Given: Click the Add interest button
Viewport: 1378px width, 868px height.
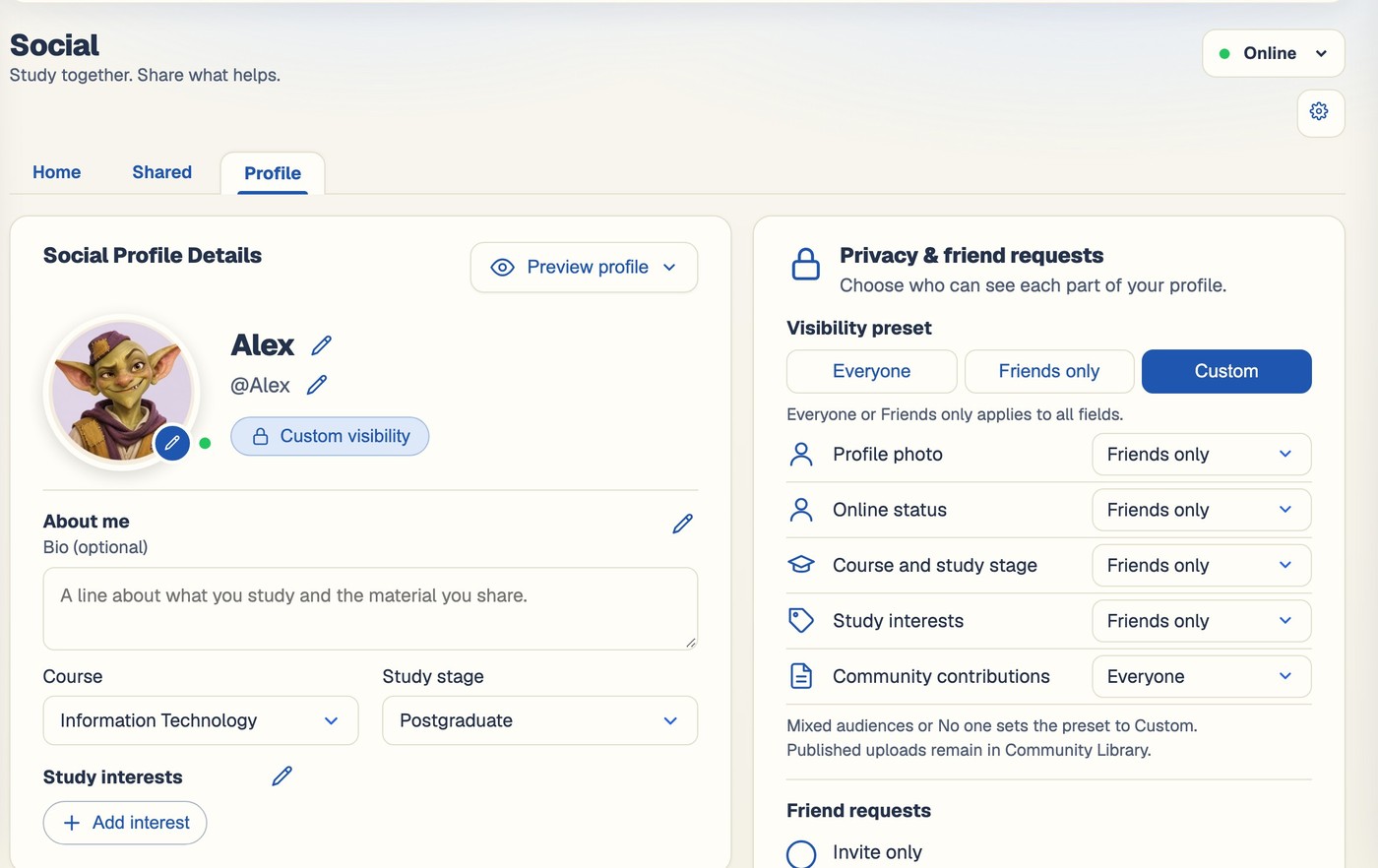Looking at the screenshot, I should pos(125,823).
